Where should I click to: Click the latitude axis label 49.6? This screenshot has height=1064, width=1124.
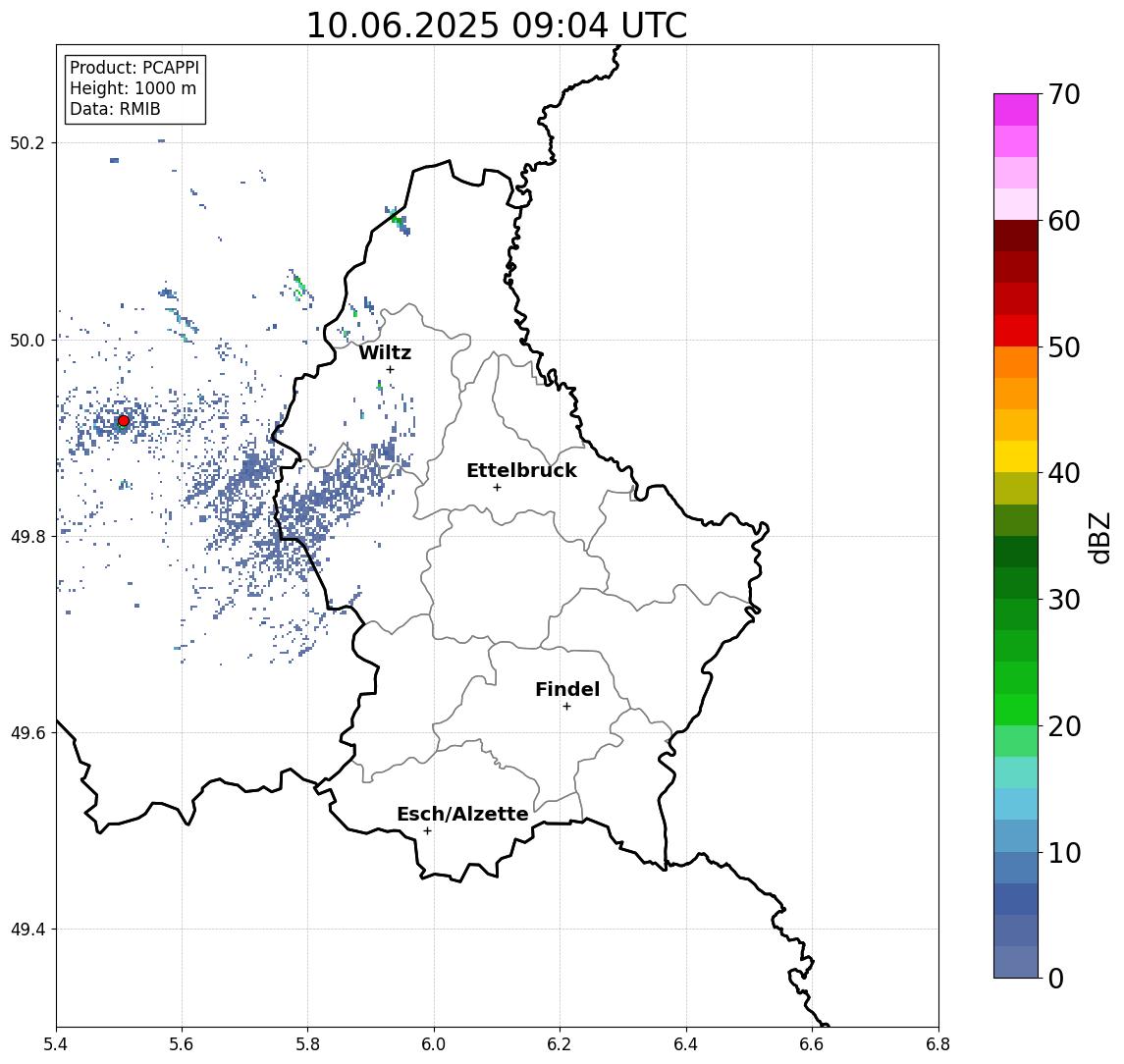pos(27,733)
